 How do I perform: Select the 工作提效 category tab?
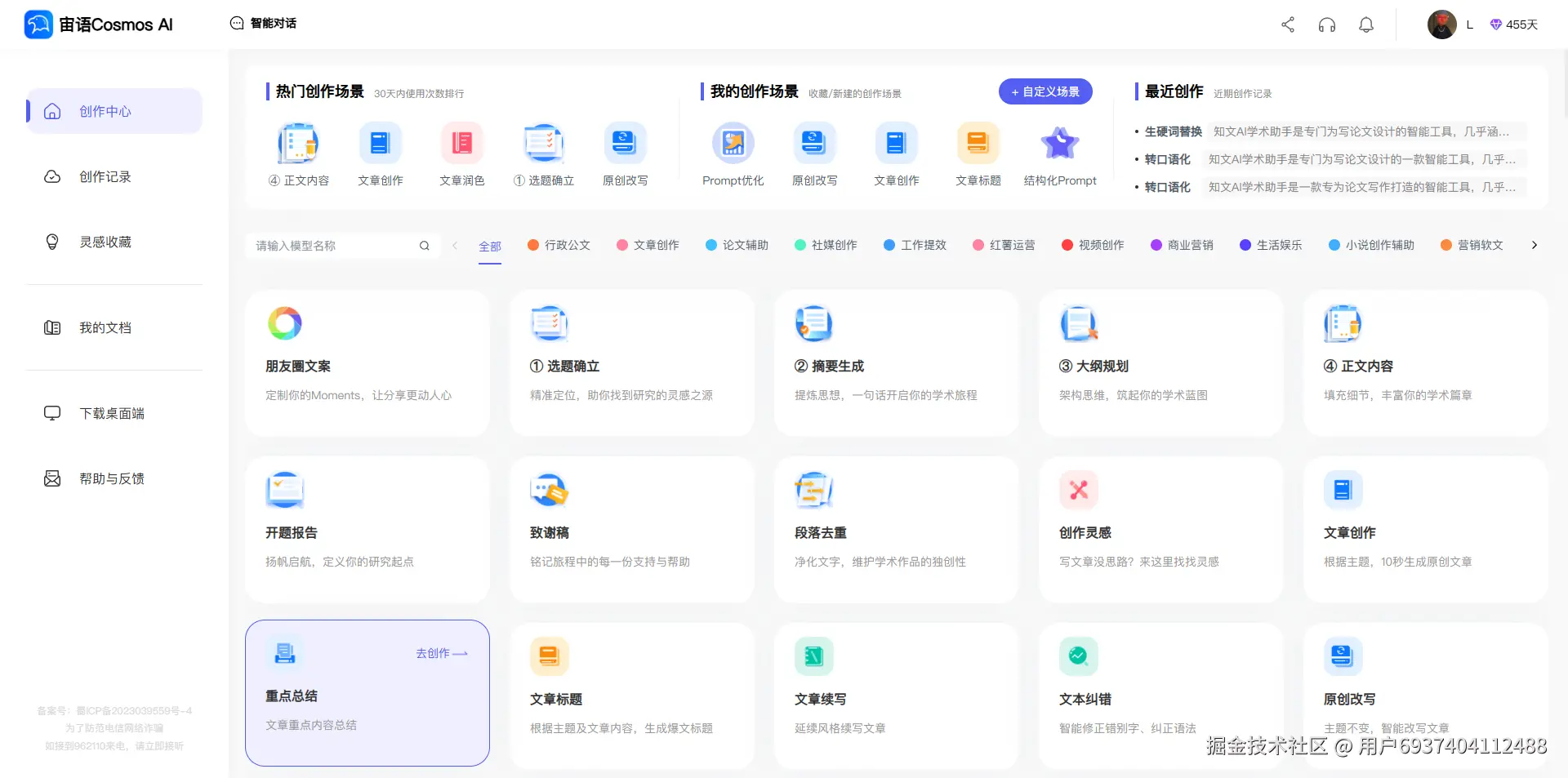click(x=915, y=245)
